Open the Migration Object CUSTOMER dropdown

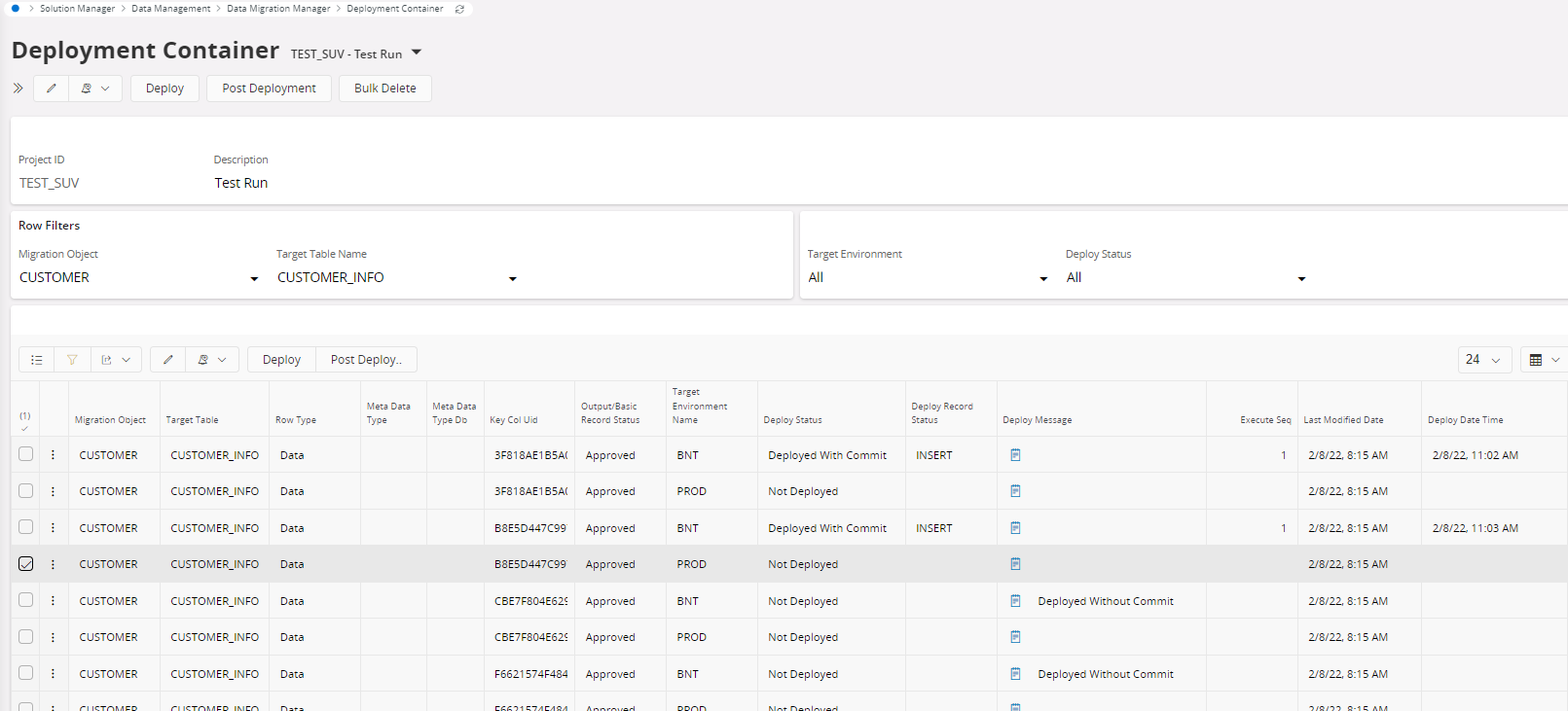(x=254, y=279)
